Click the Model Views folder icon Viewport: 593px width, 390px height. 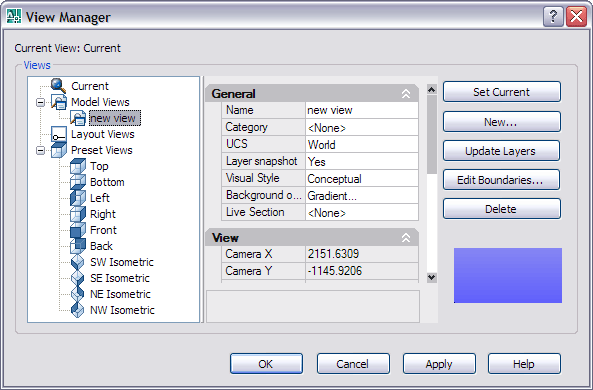[59, 102]
